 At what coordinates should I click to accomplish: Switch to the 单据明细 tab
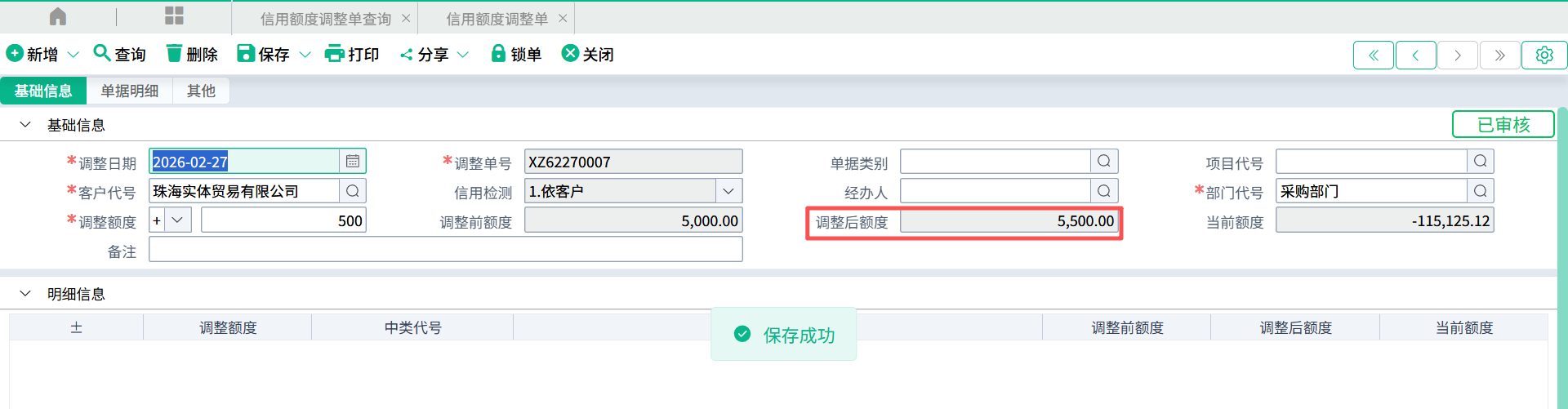pos(129,91)
